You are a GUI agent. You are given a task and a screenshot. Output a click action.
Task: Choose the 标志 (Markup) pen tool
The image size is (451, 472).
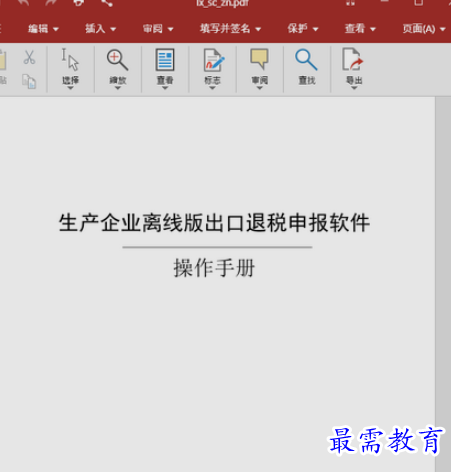(213, 69)
